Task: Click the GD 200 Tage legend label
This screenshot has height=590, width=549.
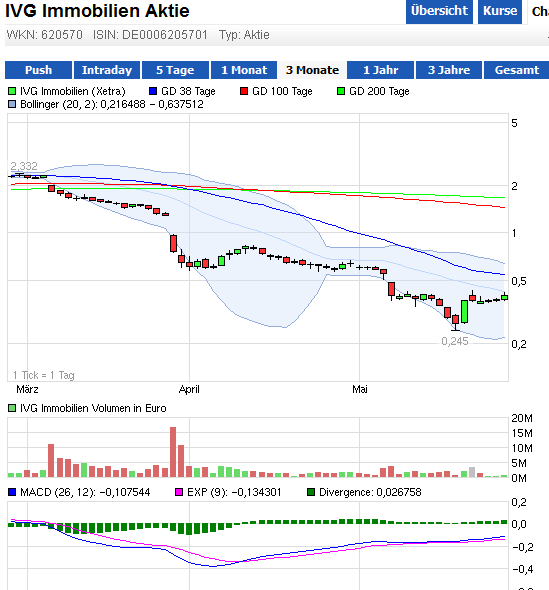Action: (x=379, y=91)
